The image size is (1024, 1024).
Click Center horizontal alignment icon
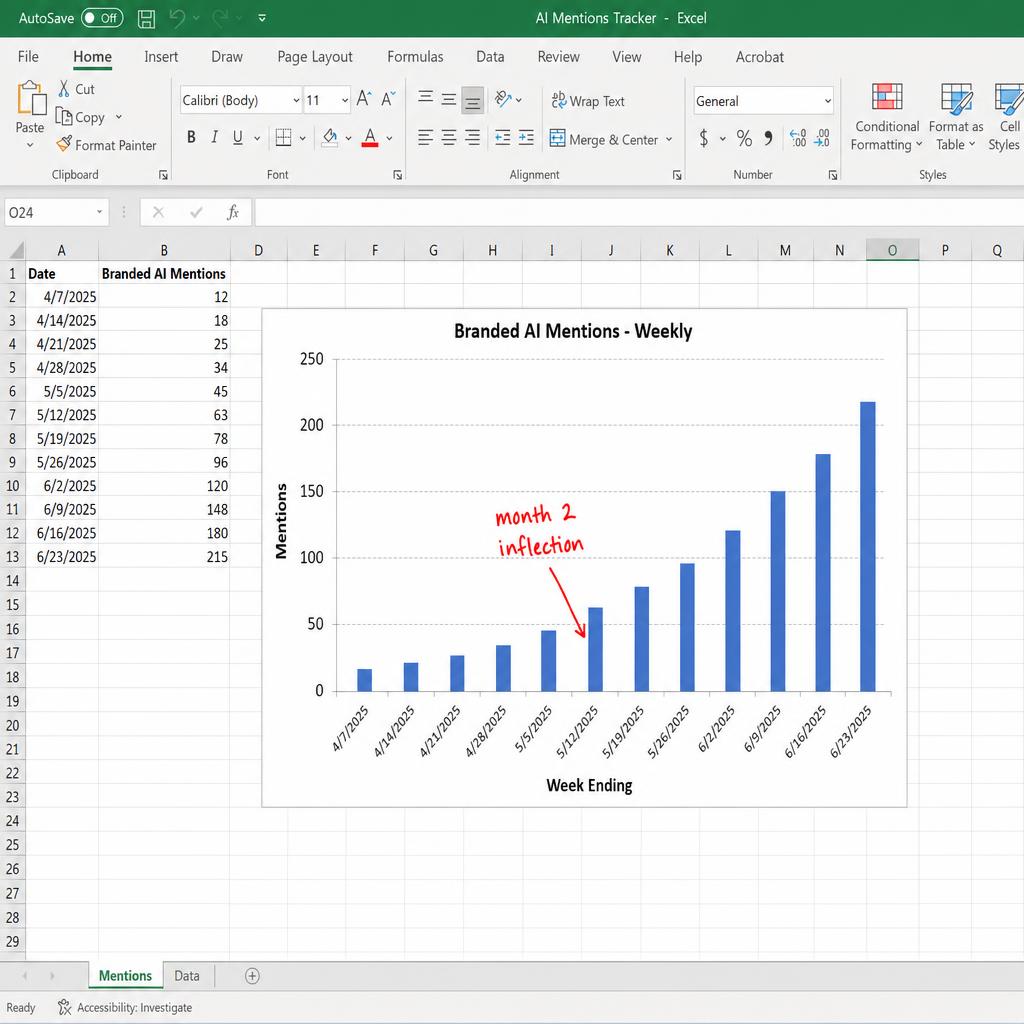449,138
